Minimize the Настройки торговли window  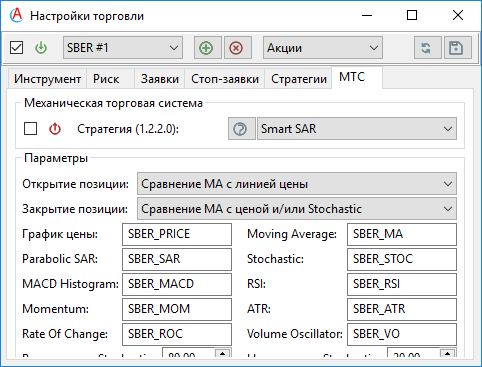[x=367, y=15]
